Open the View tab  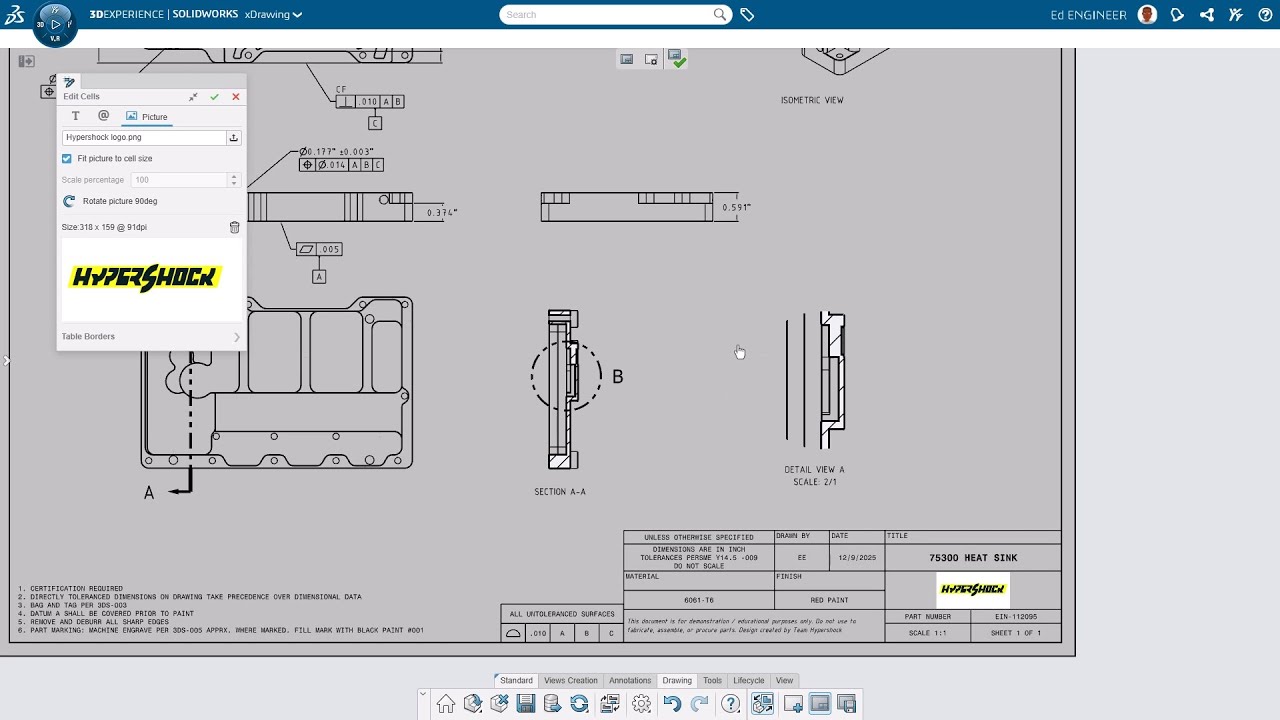point(784,680)
